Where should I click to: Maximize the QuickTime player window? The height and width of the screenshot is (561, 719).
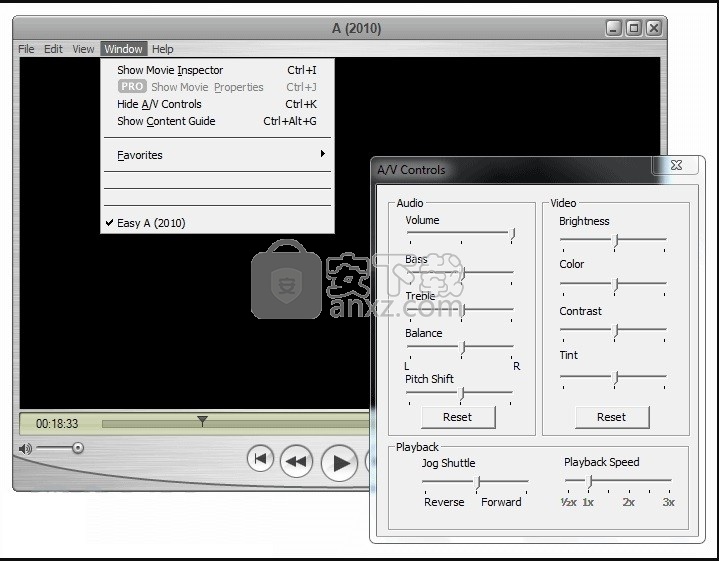coord(634,28)
